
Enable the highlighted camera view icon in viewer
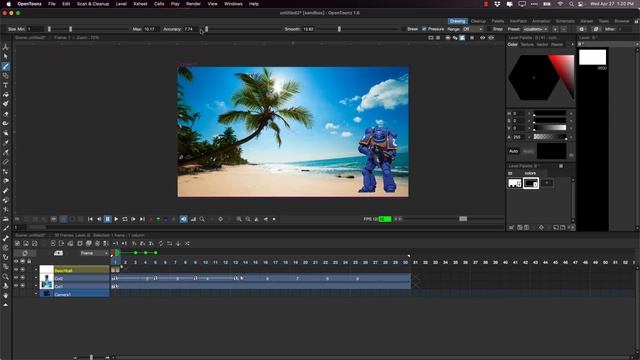point(462,38)
